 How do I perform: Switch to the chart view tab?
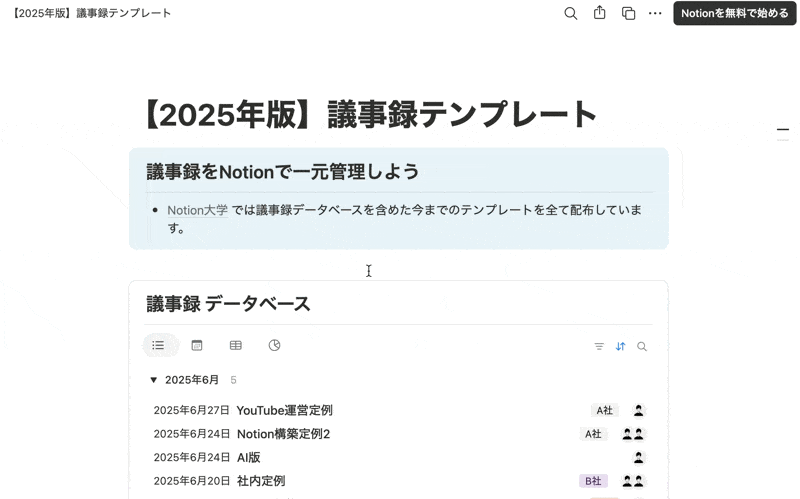point(274,345)
